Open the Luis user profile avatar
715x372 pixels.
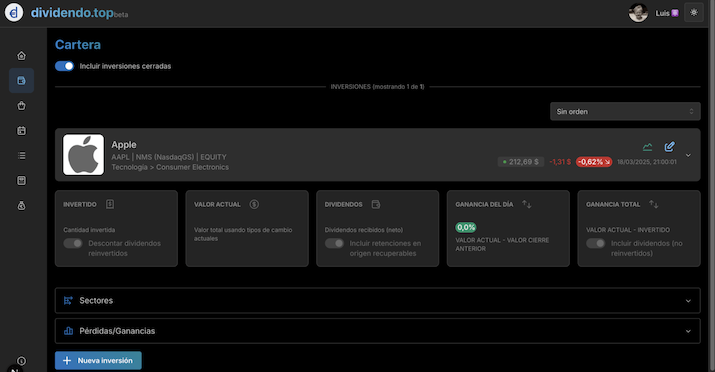click(x=638, y=13)
